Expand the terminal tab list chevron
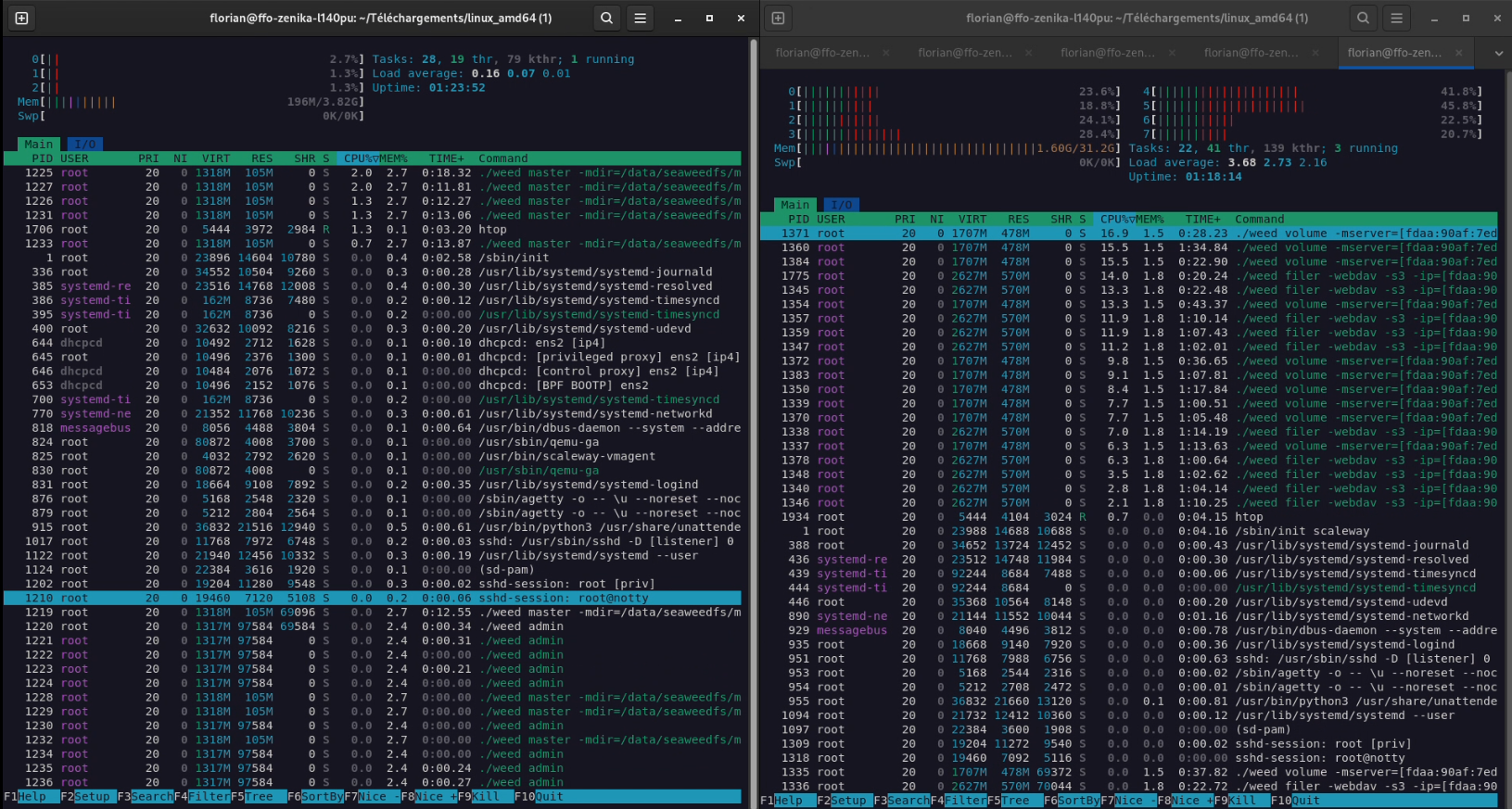The width and height of the screenshot is (1512, 809). coord(1498,53)
